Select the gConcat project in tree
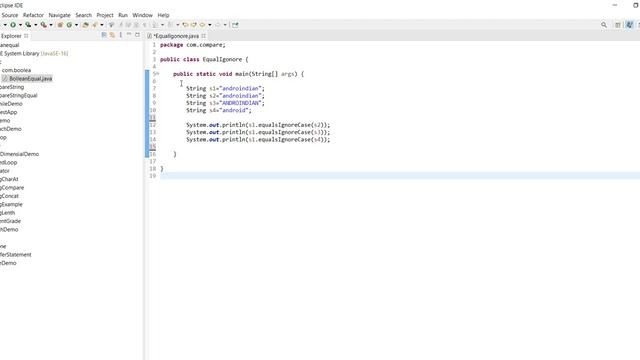The width and height of the screenshot is (640, 360). 9,196
